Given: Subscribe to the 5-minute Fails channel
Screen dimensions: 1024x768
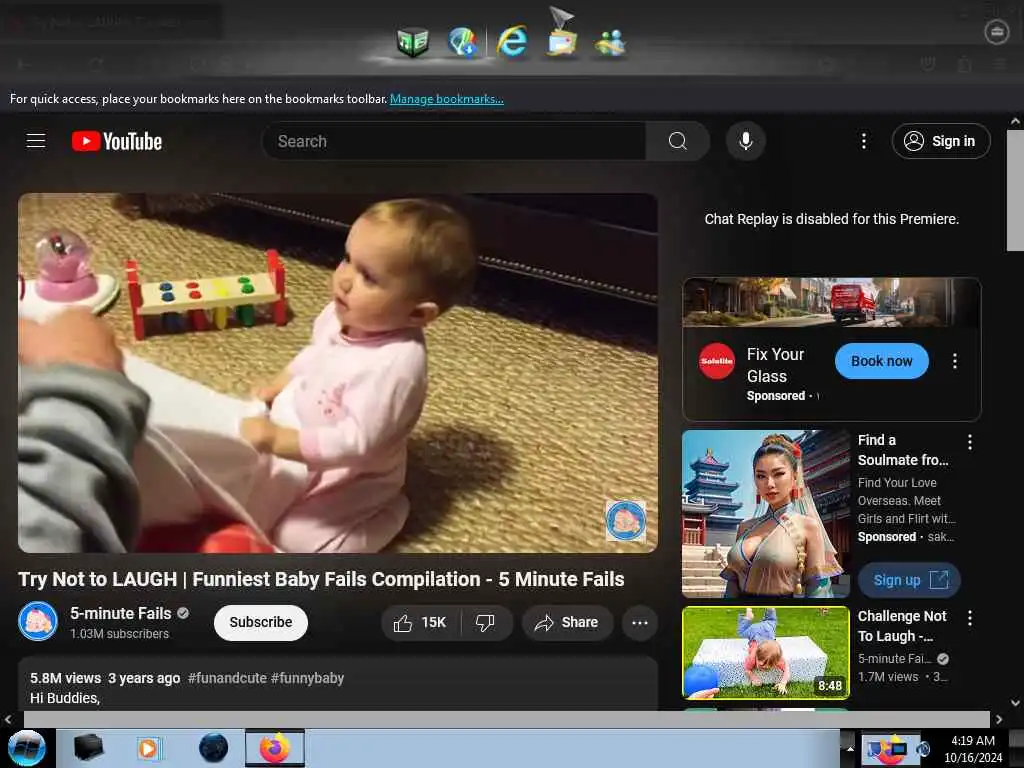Looking at the screenshot, I should pos(261,622).
